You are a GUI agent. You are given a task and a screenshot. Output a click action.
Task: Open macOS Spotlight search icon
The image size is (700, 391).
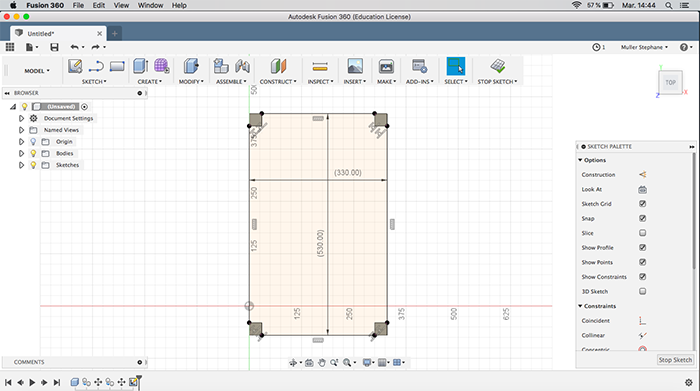[x=668, y=5]
